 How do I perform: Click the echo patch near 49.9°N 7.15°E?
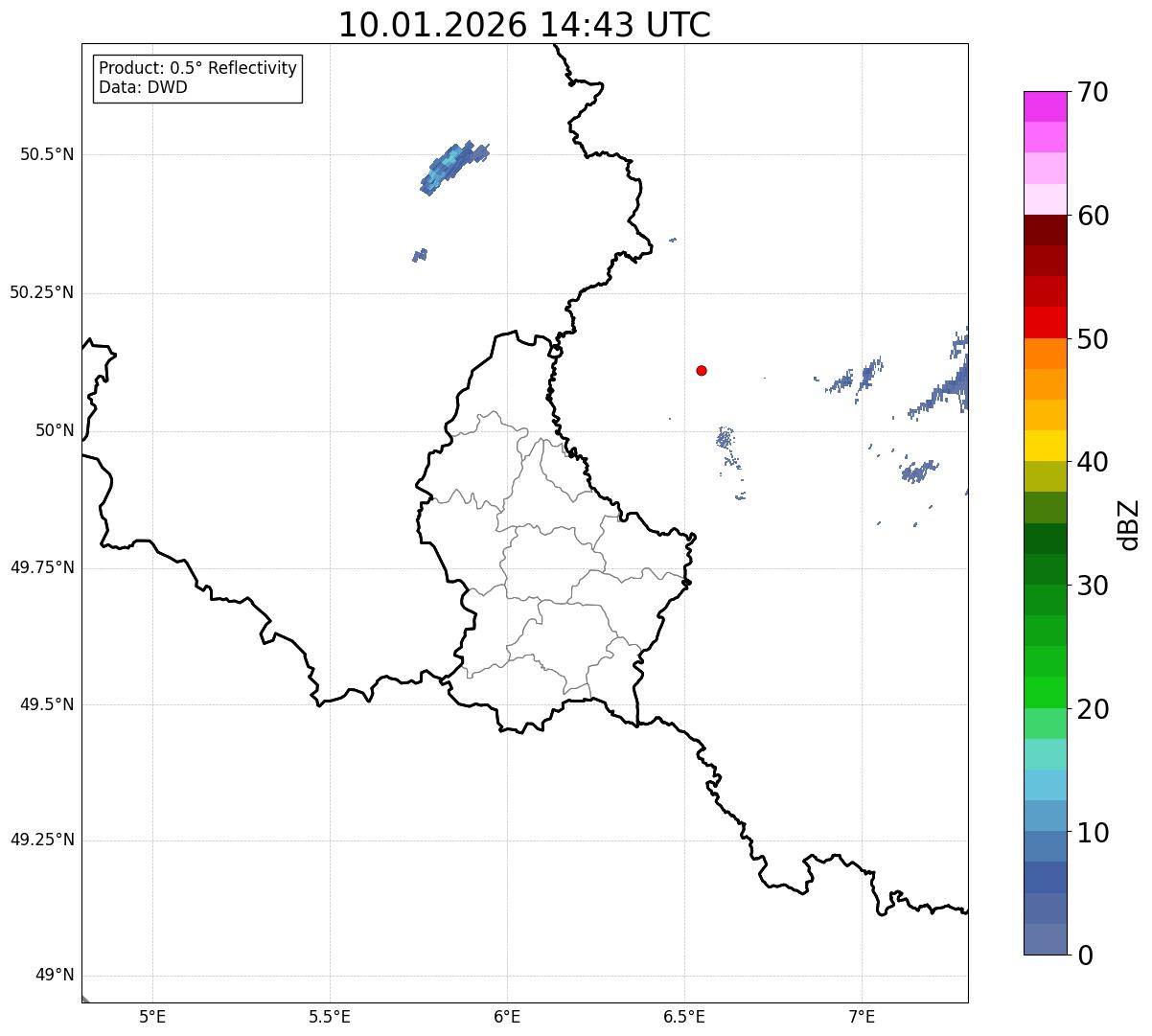(x=918, y=471)
